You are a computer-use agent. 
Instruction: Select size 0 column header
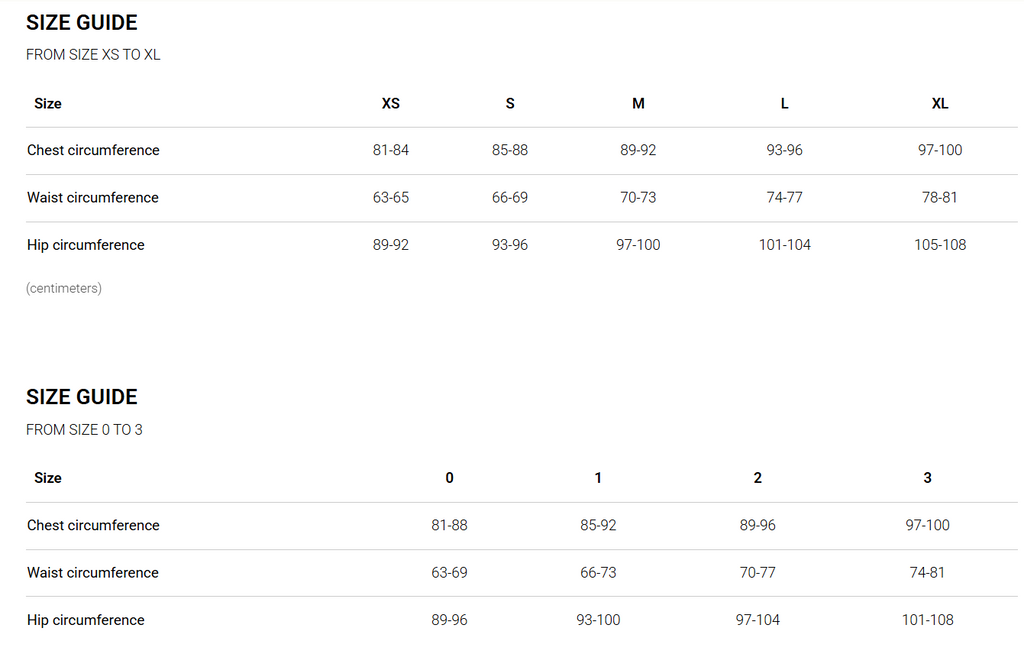point(449,479)
